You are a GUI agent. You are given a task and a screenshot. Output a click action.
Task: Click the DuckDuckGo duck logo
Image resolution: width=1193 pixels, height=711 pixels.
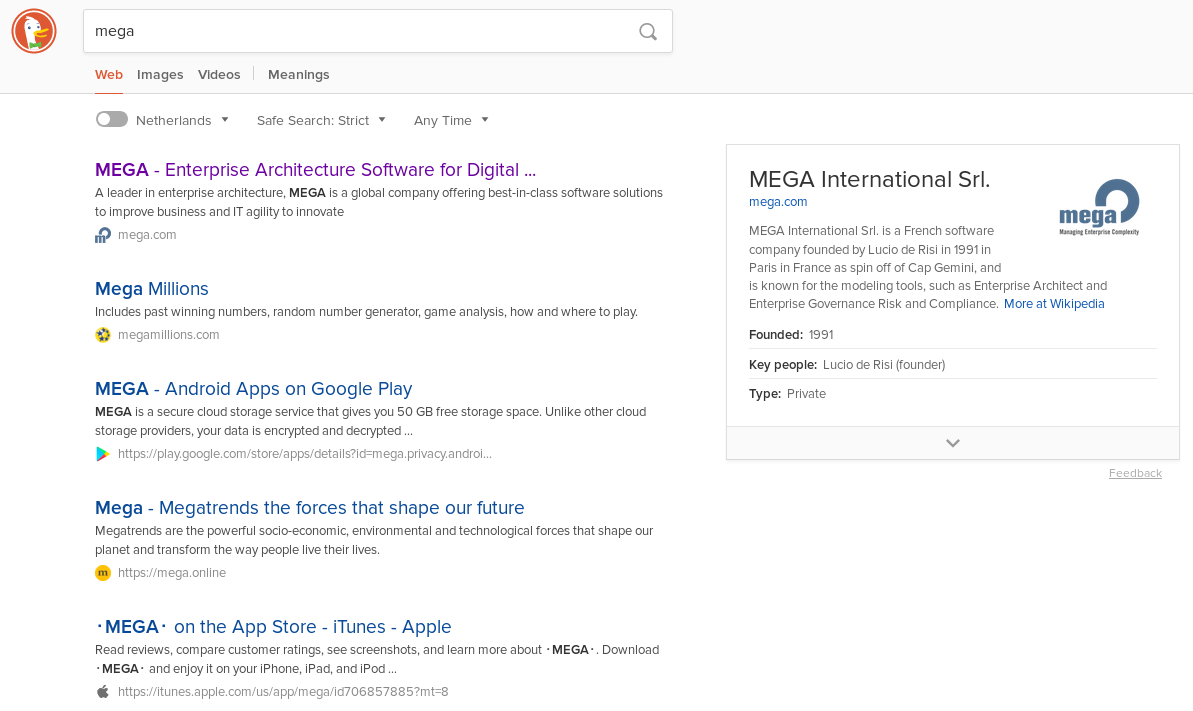34,31
